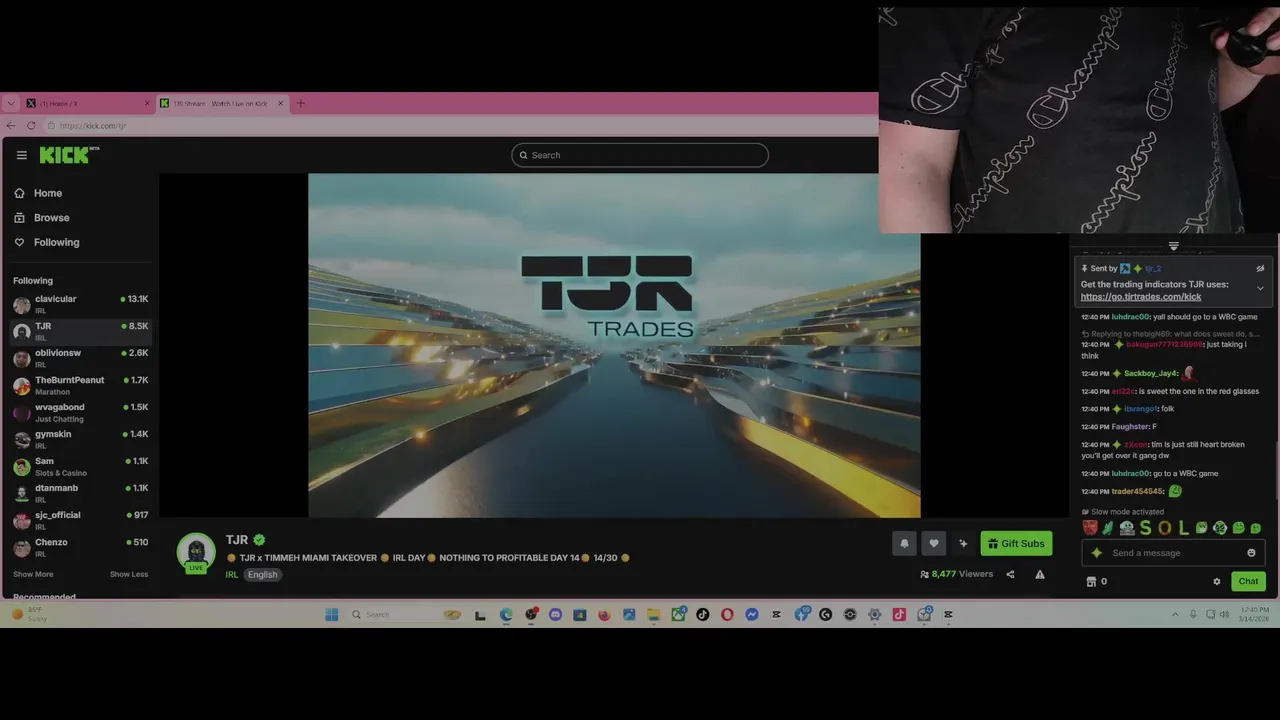Open dtanmanb channel in Following list
The height and width of the screenshot is (720, 1280).
[x=80, y=493]
